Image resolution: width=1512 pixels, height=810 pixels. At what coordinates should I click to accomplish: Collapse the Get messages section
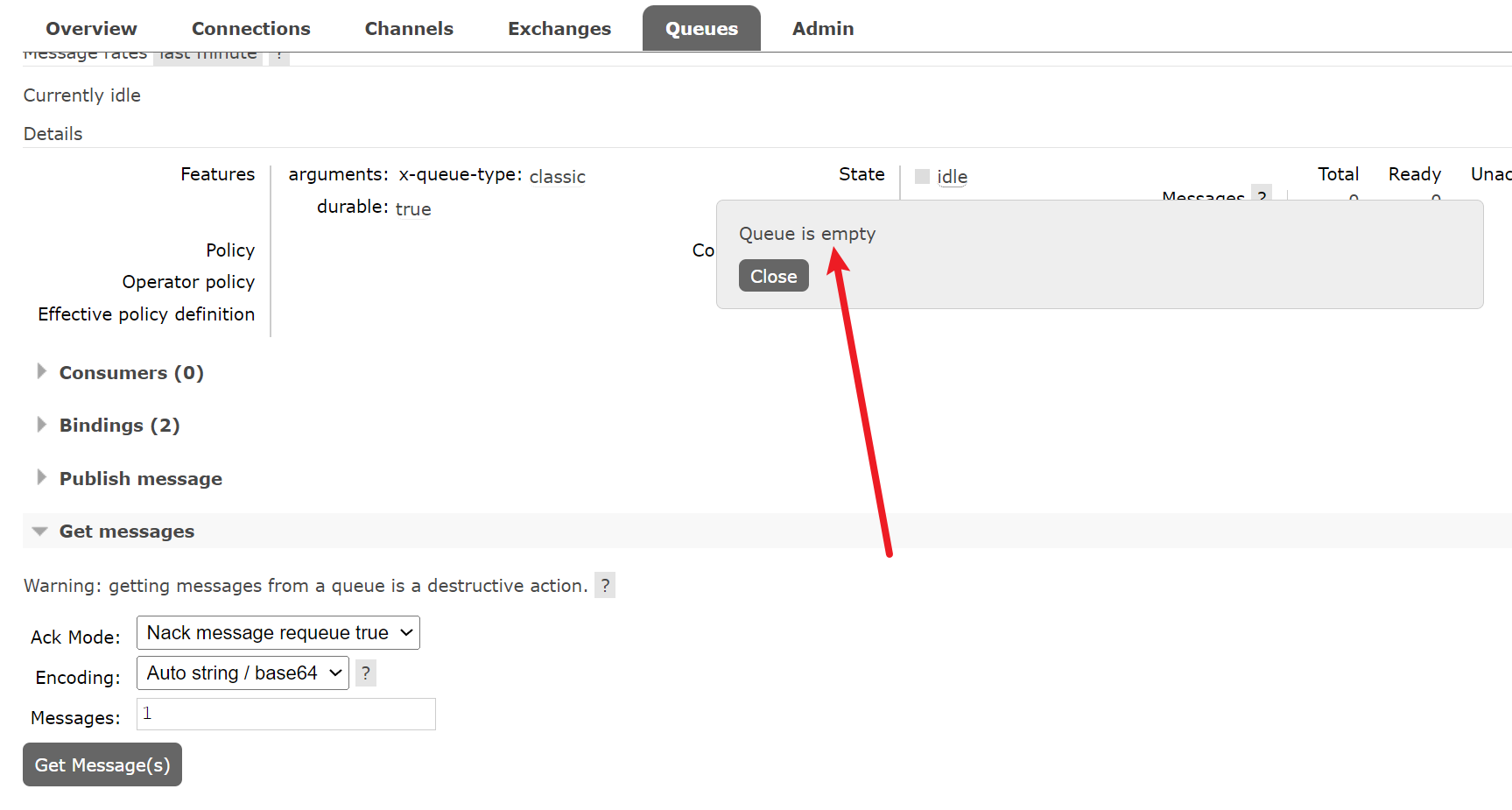[x=126, y=532]
